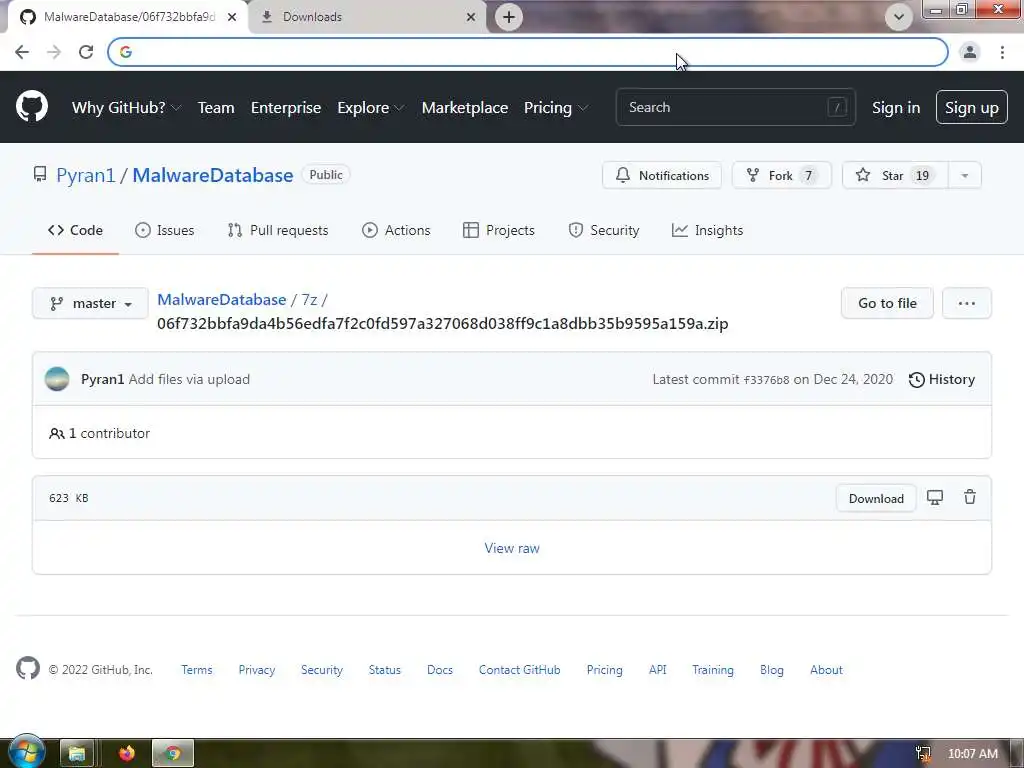Go back with the browser back arrow
The height and width of the screenshot is (768, 1024).
click(22, 52)
